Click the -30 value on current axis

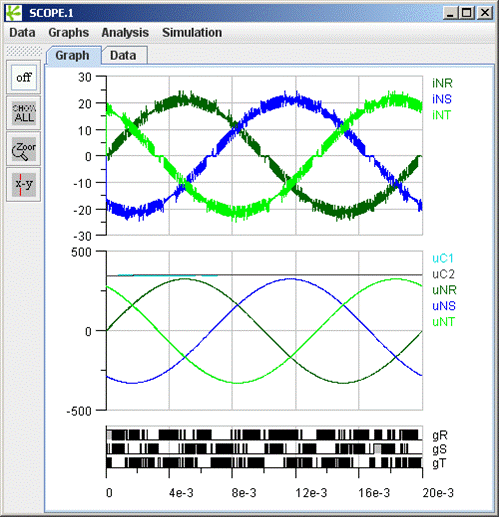pos(82,236)
